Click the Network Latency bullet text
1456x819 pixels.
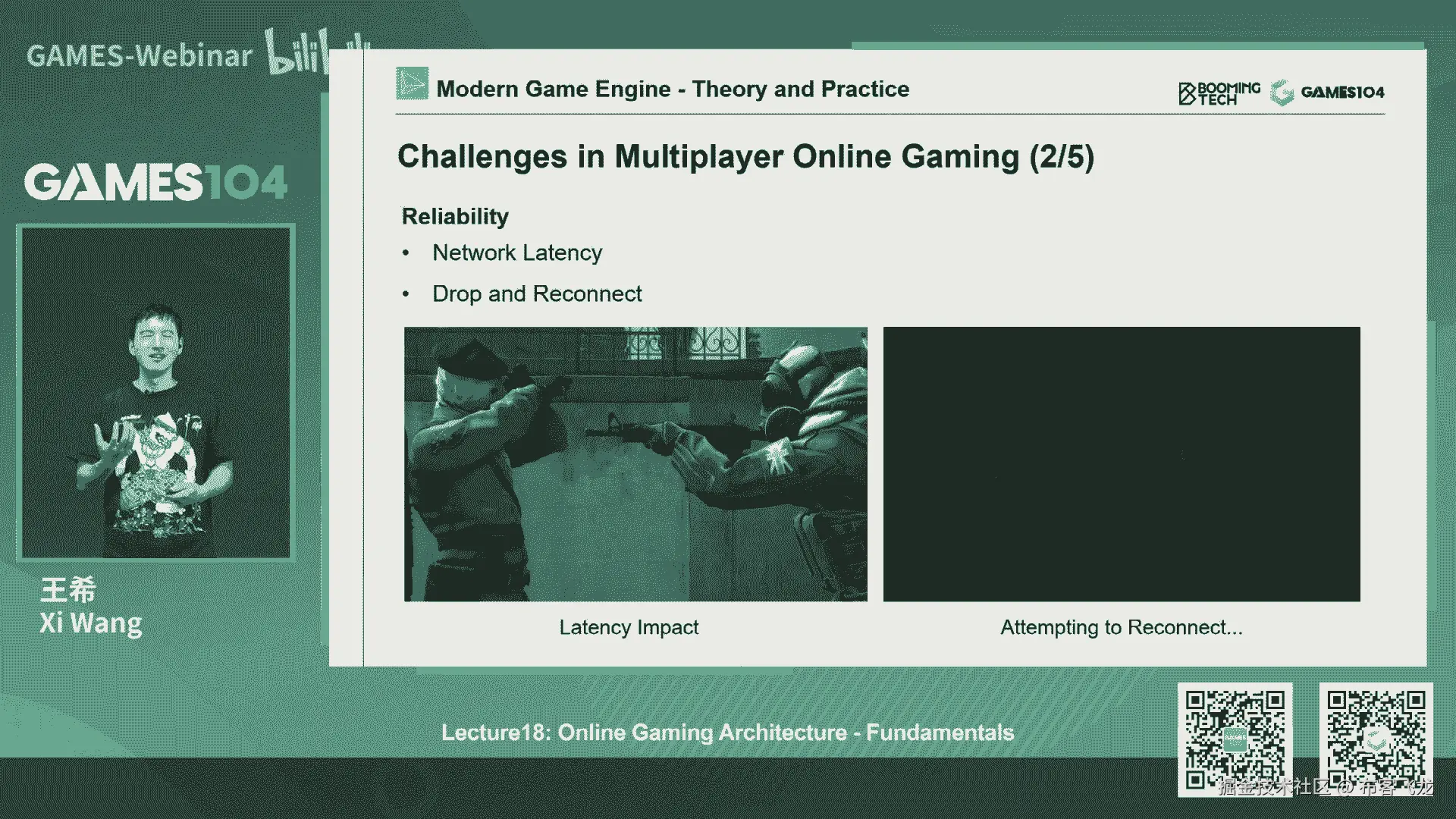click(517, 253)
